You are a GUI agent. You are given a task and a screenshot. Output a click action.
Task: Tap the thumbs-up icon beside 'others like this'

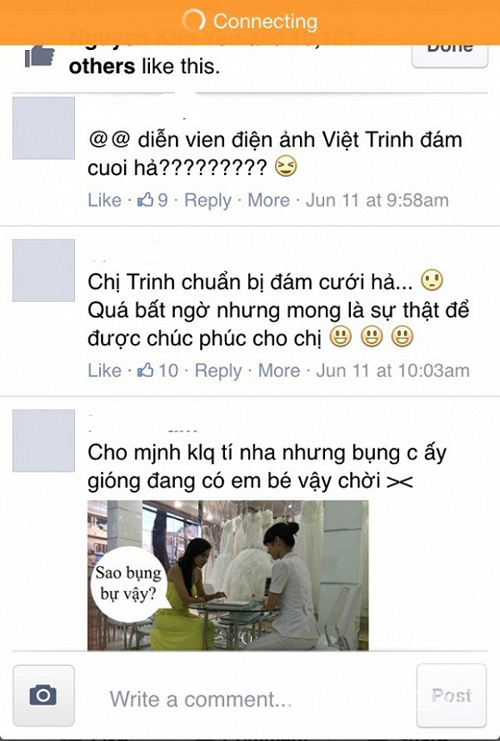(x=40, y=58)
